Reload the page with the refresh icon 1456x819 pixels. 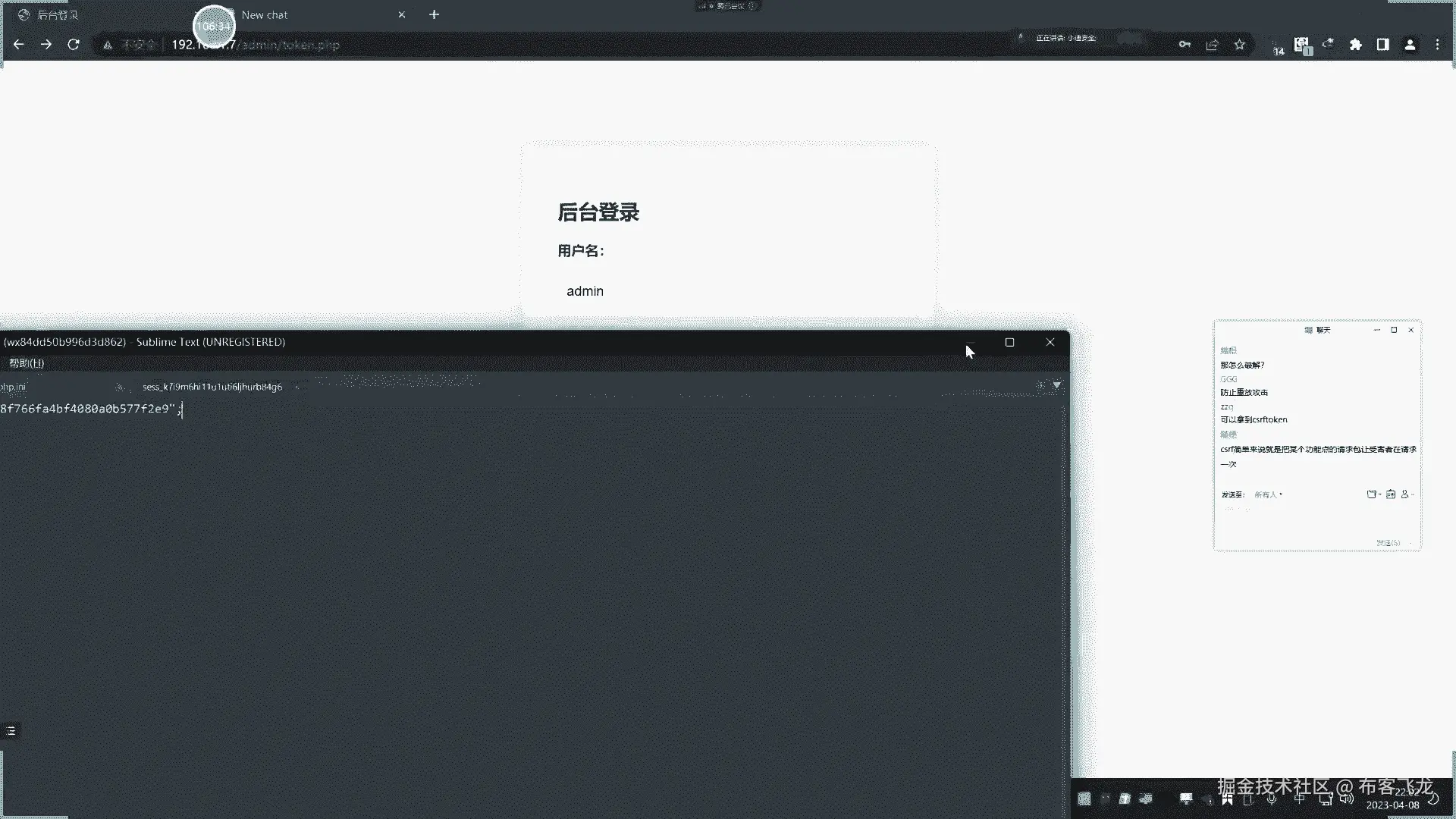[74, 45]
